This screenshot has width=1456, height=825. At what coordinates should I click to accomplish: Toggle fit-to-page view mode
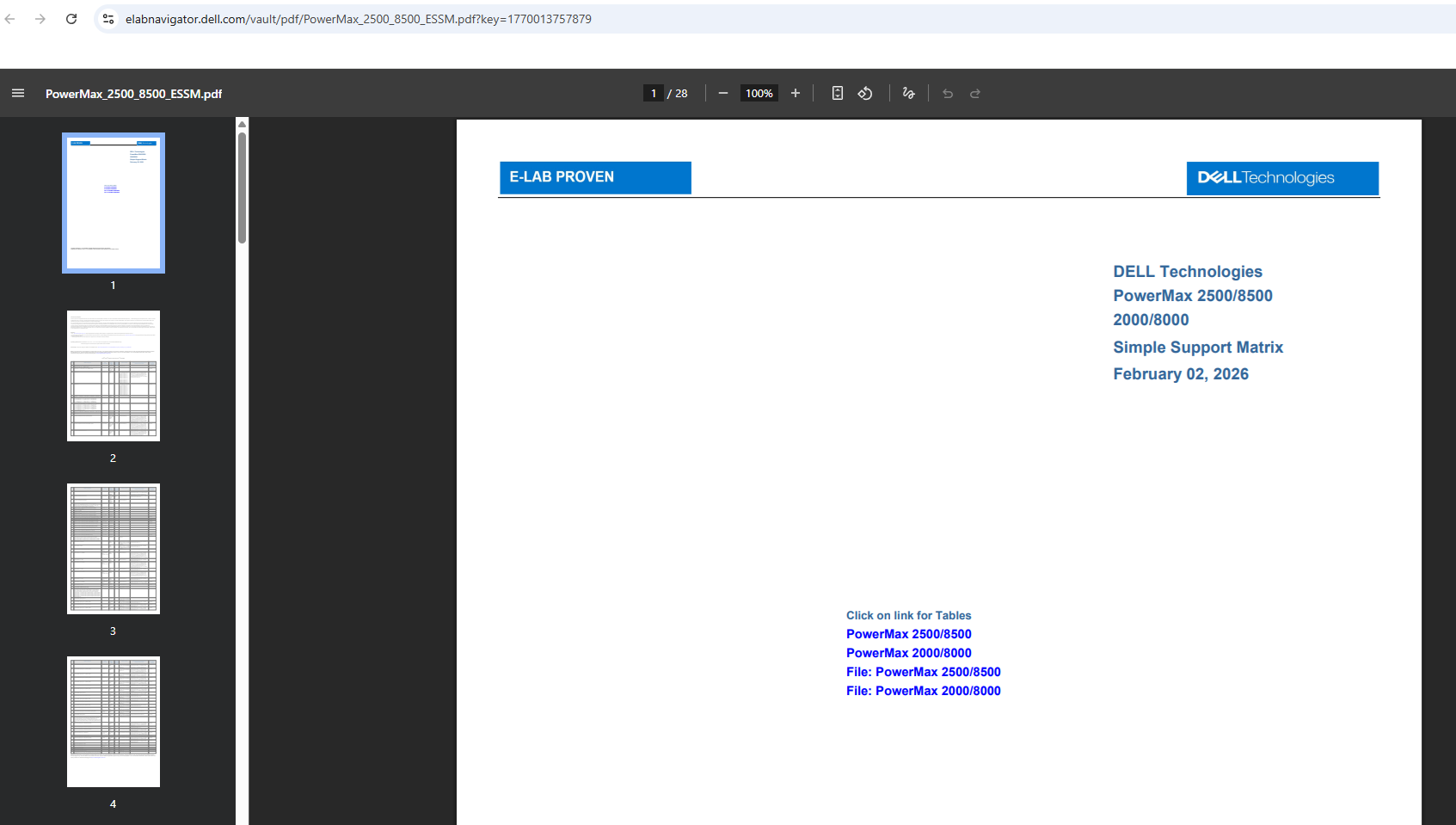tap(837, 93)
